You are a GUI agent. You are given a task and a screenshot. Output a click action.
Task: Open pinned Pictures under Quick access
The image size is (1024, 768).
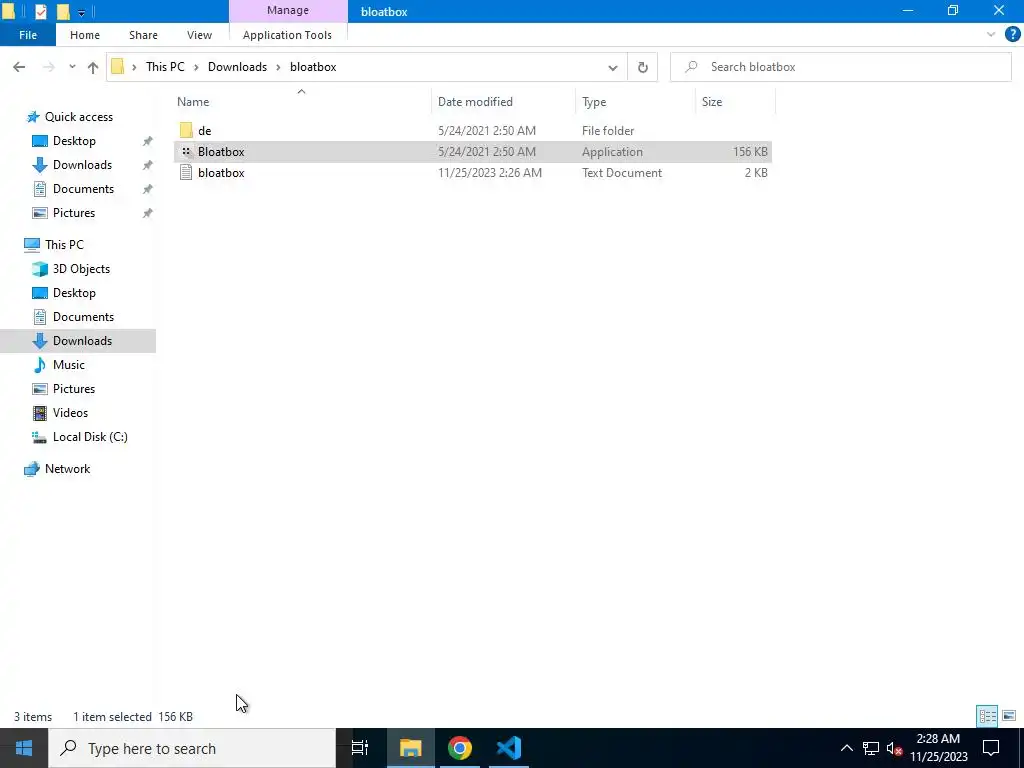point(74,213)
